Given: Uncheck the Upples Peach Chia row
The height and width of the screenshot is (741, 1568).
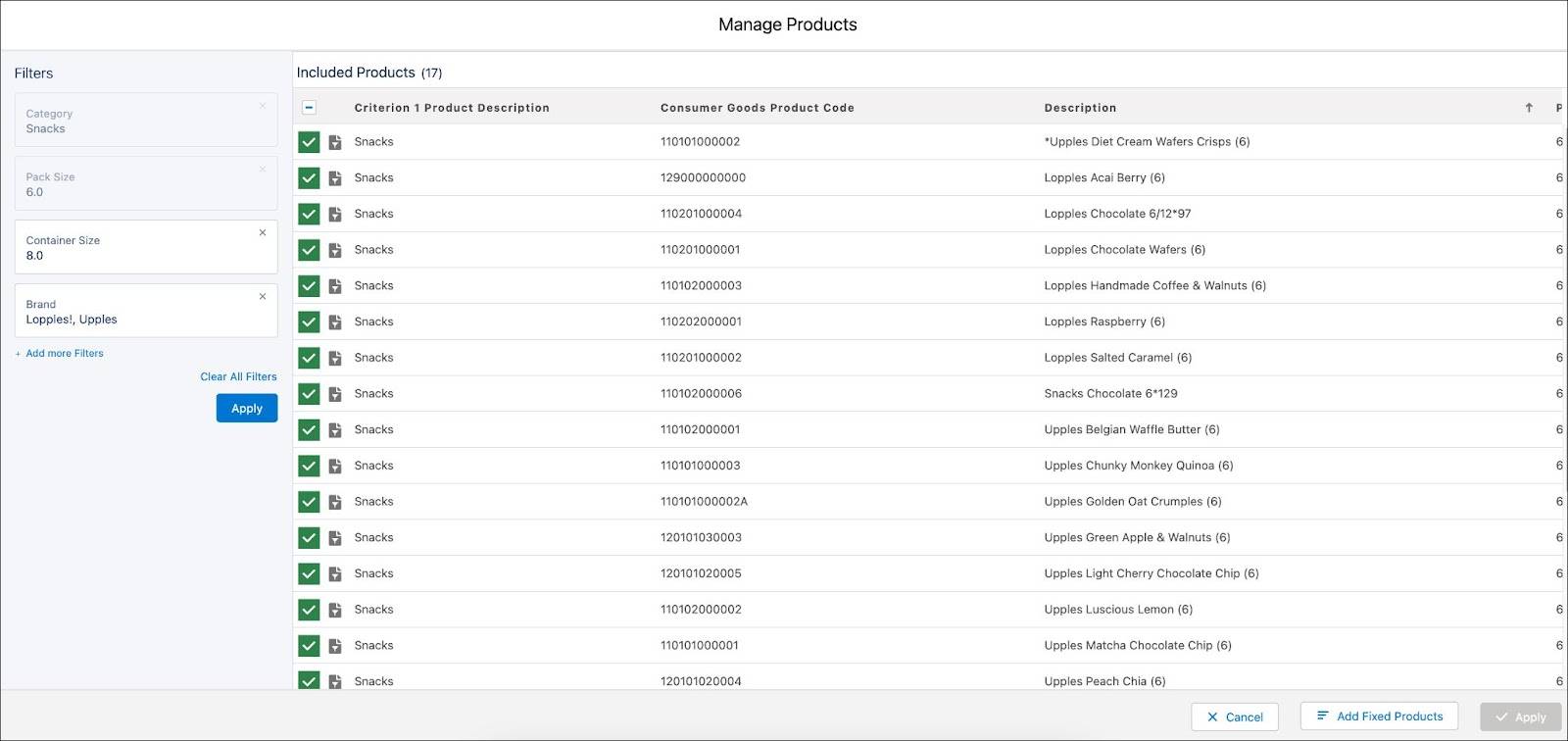Looking at the screenshot, I should (x=309, y=680).
